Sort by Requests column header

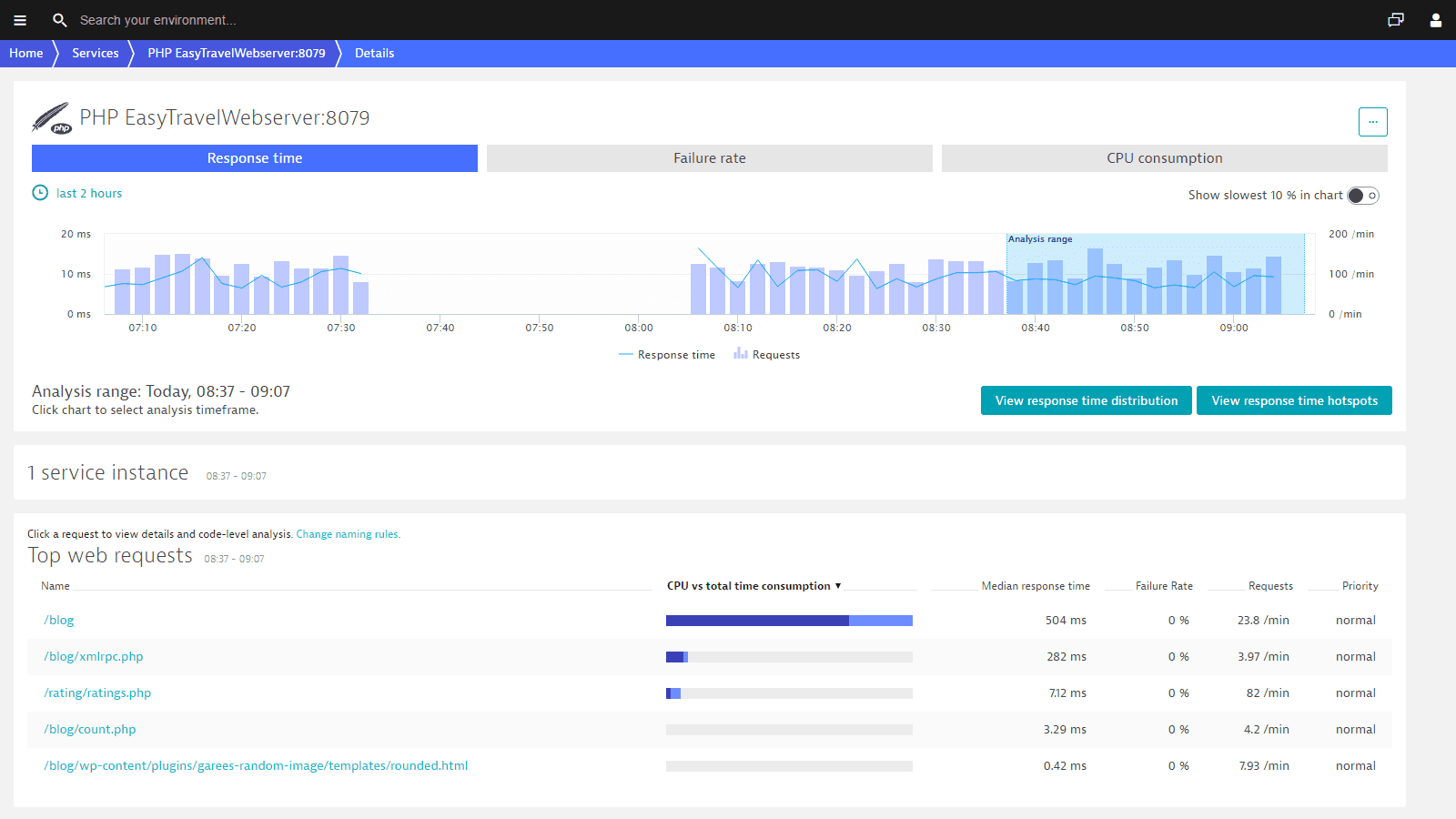tap(1270, 586)
